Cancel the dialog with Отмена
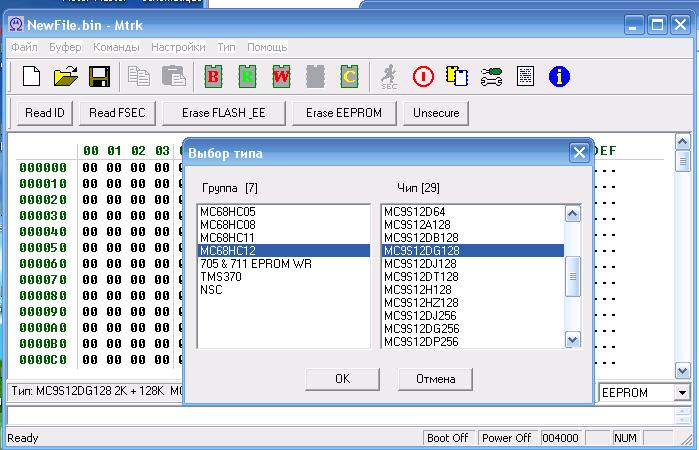Viewport: 699px width, 450px height. coord(436,379)
